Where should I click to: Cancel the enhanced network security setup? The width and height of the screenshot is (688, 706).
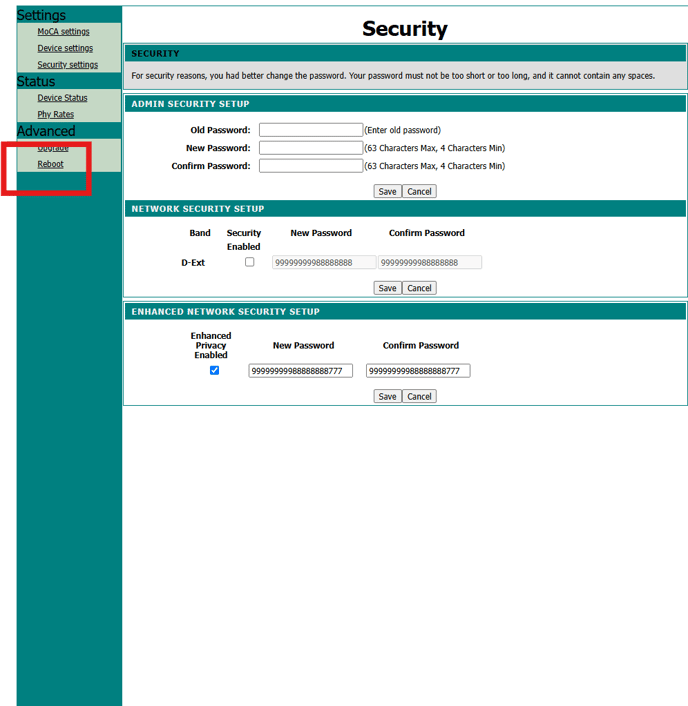(x=419, y=397)
